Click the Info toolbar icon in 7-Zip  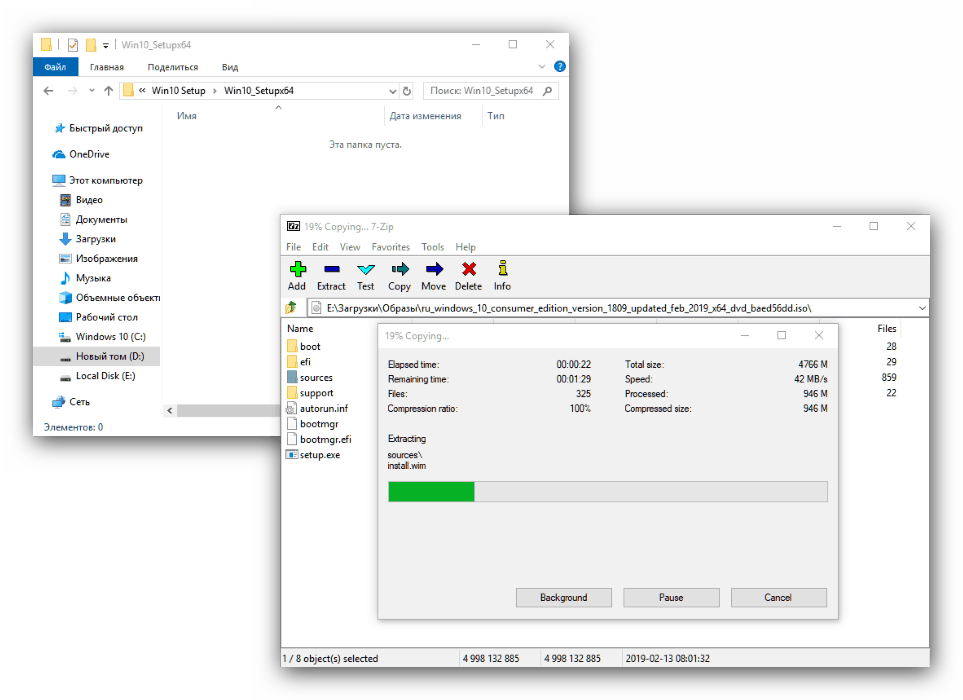[x=502, y=269]
